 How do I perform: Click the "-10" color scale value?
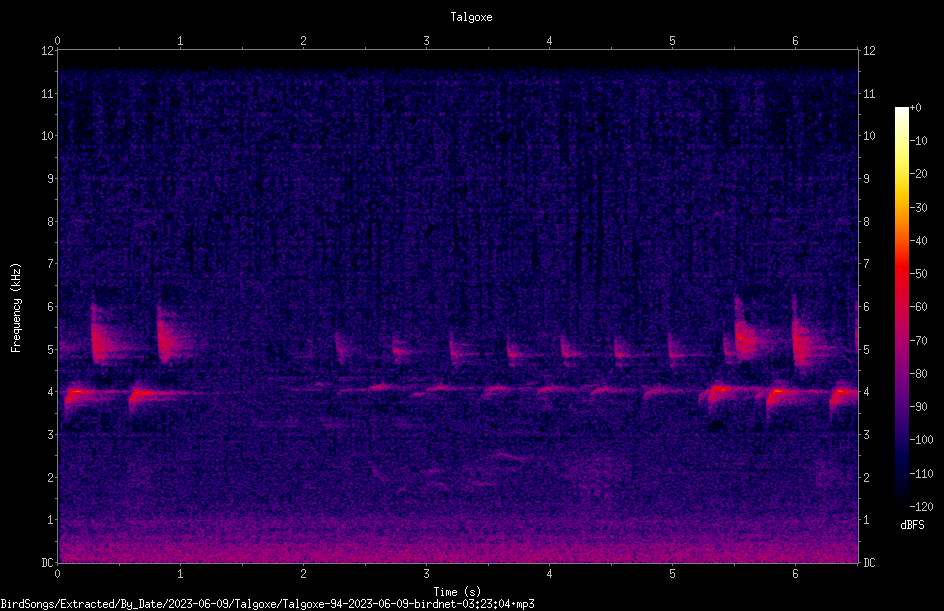919,141
